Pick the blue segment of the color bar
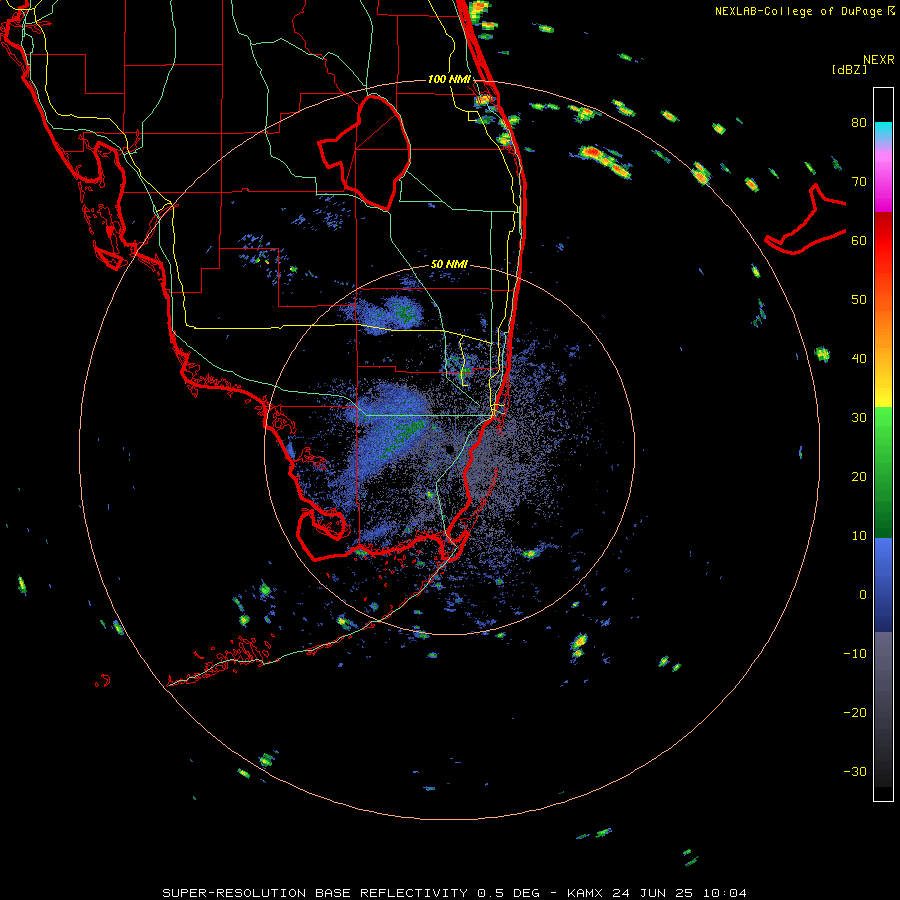Screen dimensions: 900x900 [x=883, y=585]
